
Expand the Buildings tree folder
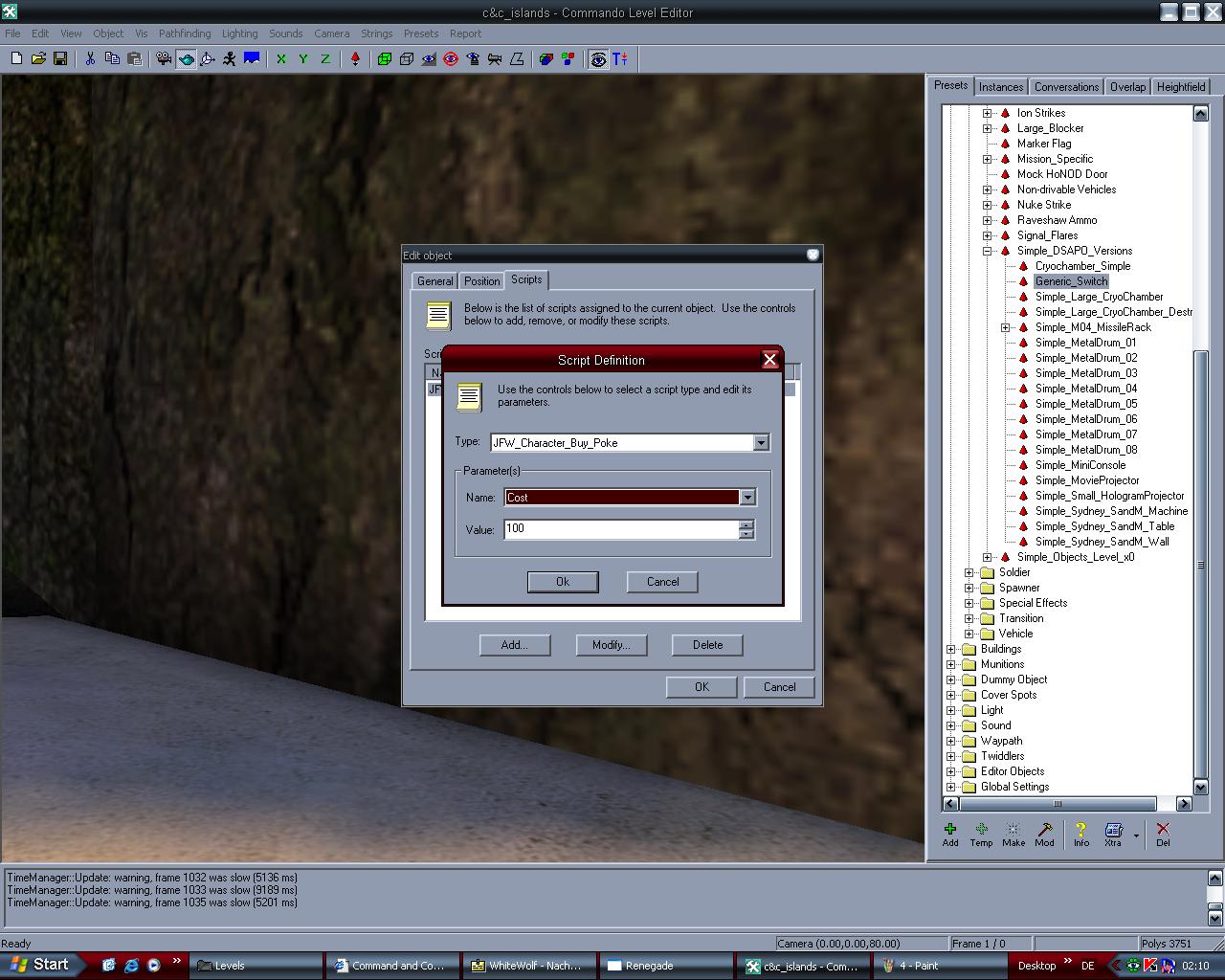(951, 649)
